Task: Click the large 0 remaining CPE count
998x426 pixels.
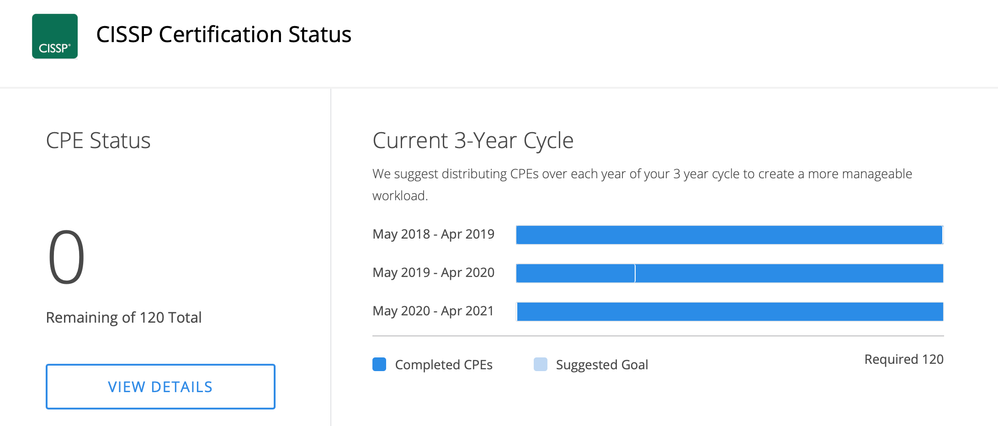Action: [x=67, y=257]
